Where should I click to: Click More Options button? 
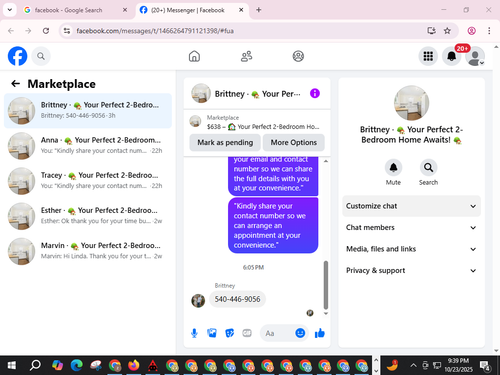[294, 142]
